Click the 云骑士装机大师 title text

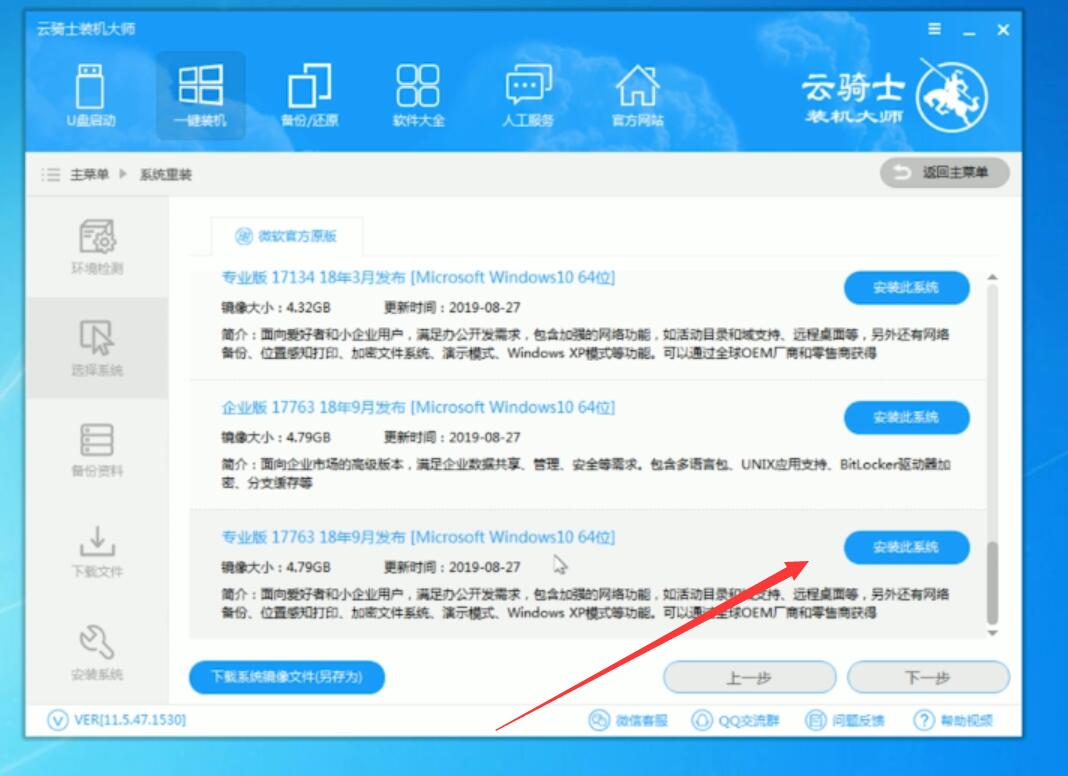pyautogui.click(x=86, y=29)
